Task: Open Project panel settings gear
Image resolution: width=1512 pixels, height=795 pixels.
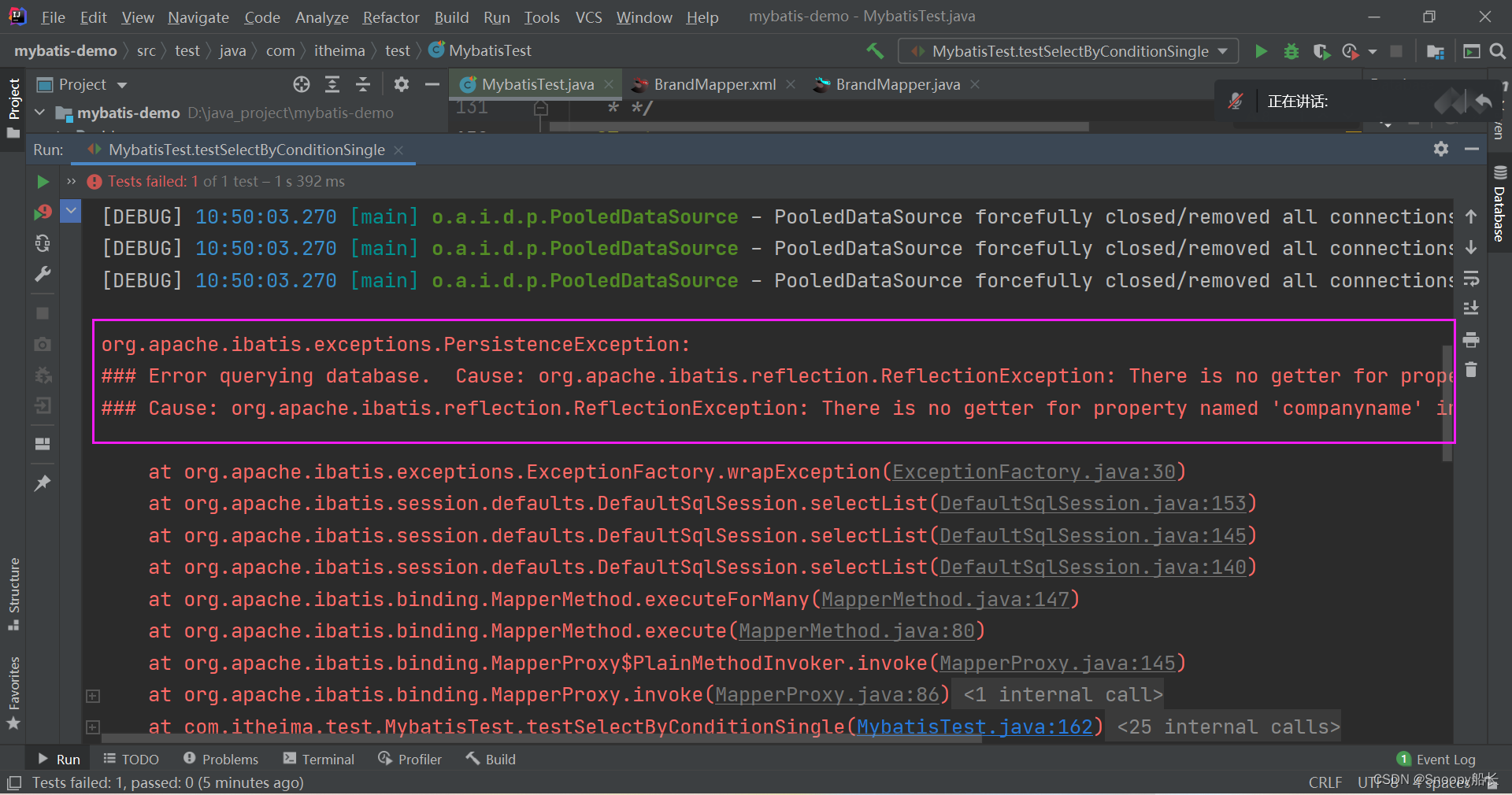Action: pyautogui.click(x=402, y=84)
